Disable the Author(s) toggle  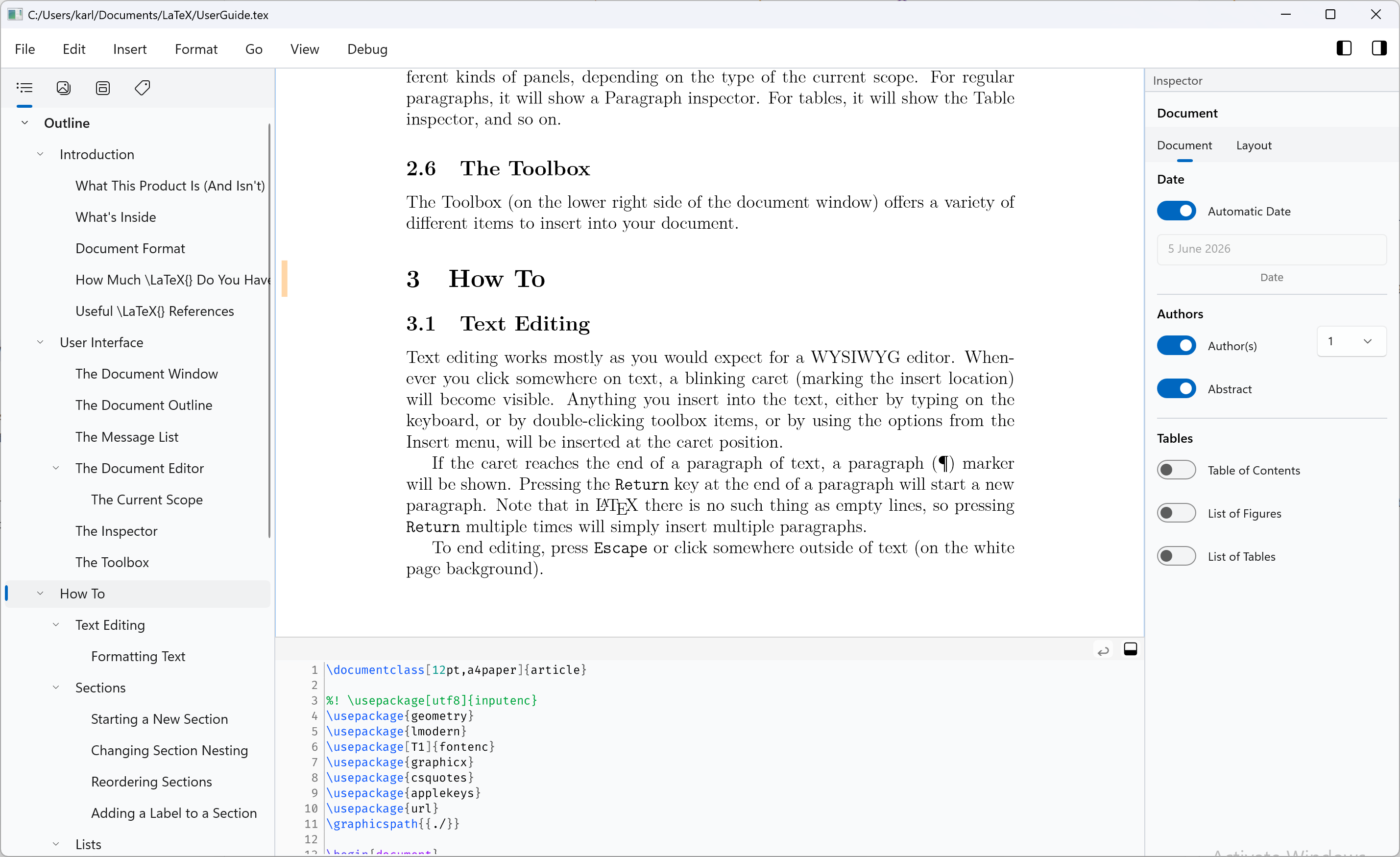1176,345
